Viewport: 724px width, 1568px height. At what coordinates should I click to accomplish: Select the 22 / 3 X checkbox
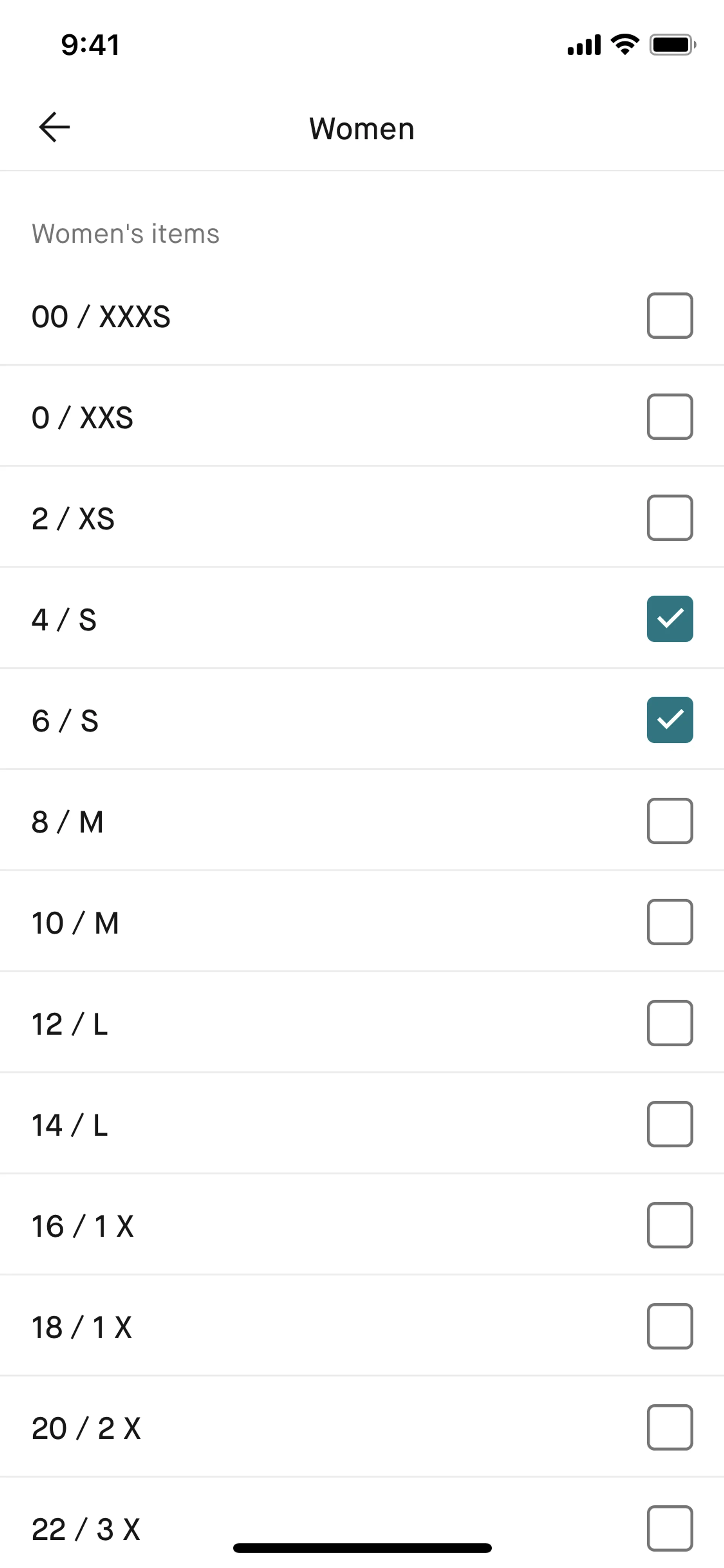point(669,1528)
